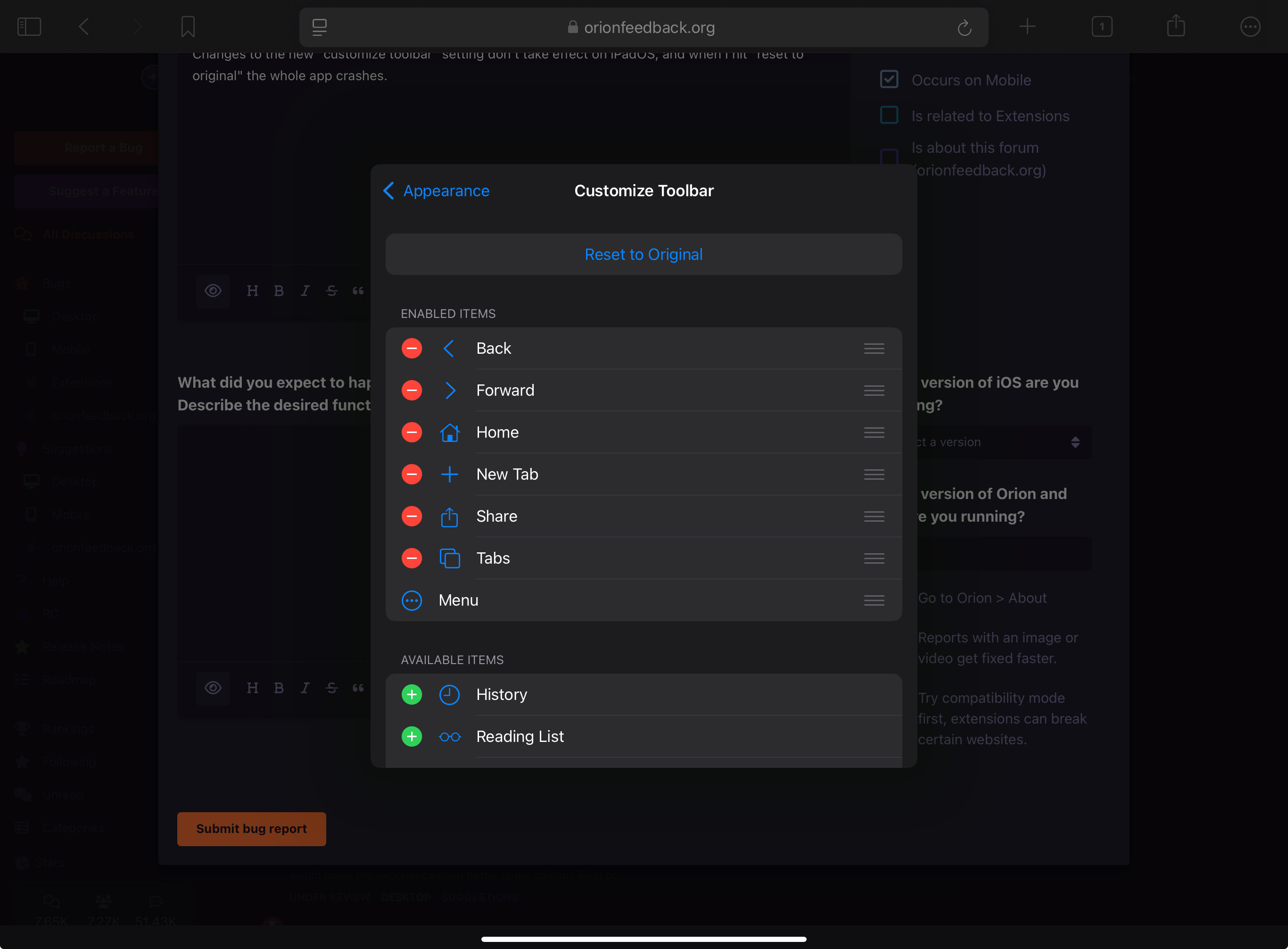Open browser sidebar panel icon
Image resolution: width=1288 pixels, height=949 pixels.
tap(29, 26)
